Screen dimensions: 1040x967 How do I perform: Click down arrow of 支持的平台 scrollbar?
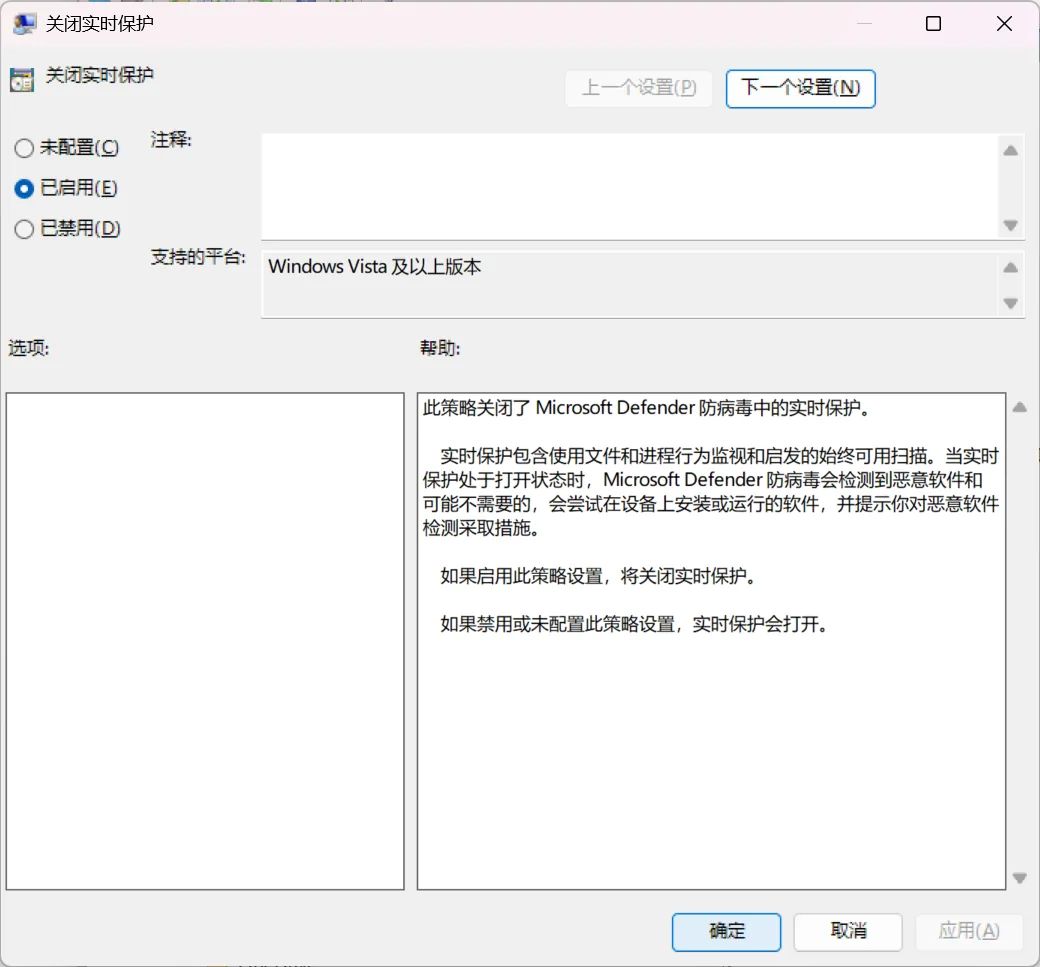coord(1011,304)
